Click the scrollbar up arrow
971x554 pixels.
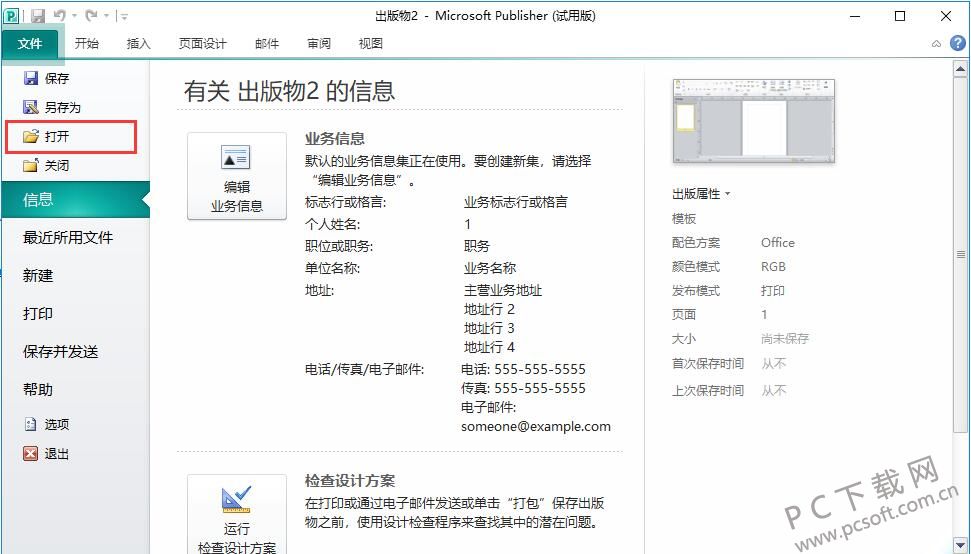[960, 69]
